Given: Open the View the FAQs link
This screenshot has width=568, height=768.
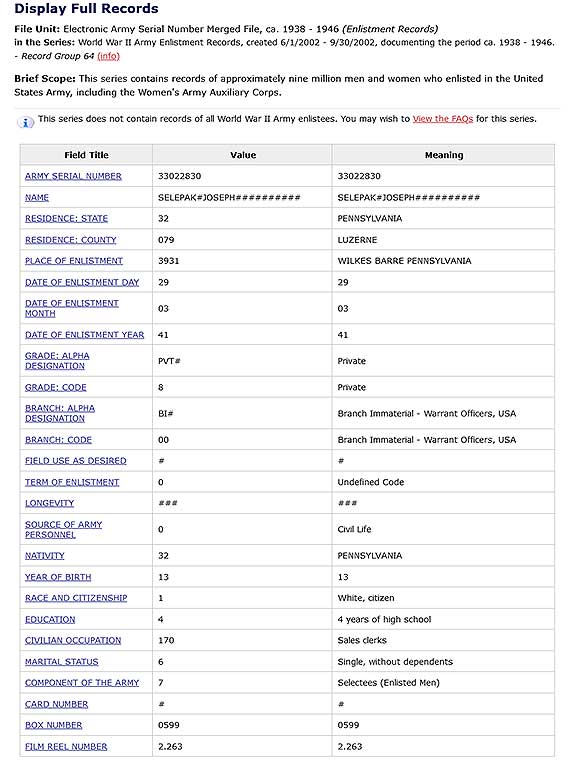Looking at the screenshot, I should pyautogui.click(x=443, y=119).
